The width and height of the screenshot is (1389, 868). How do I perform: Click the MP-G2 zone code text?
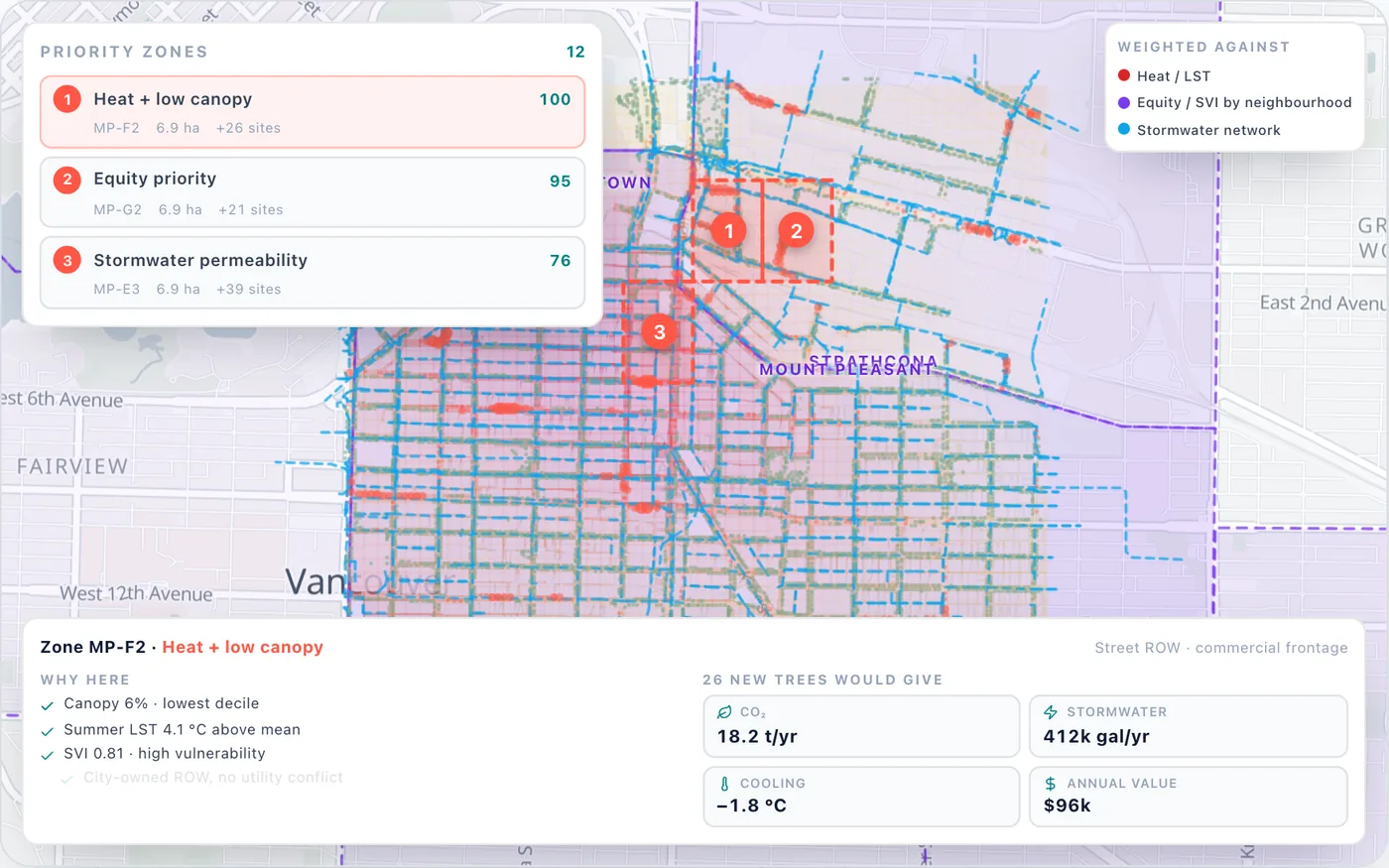click(118, 209)
